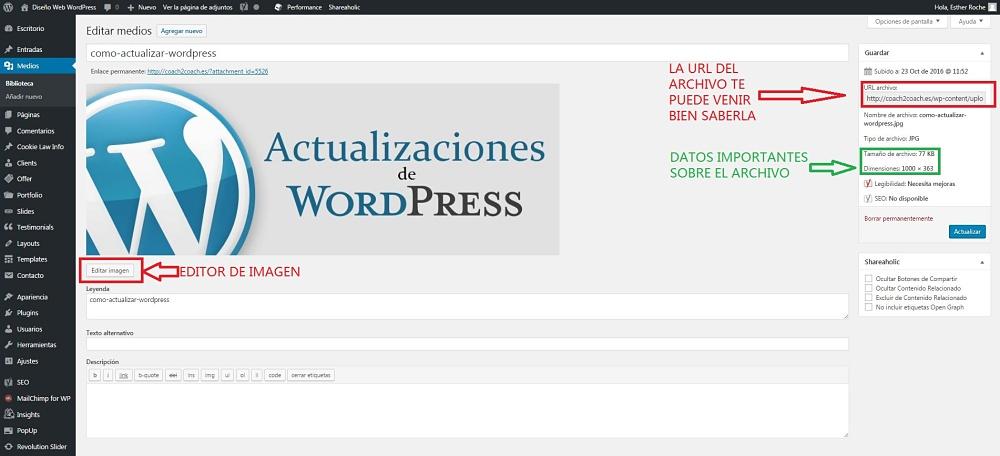
Task: Click the Páginas icon in sidebar
Action: pyautogui.click(x=8, y=115)
